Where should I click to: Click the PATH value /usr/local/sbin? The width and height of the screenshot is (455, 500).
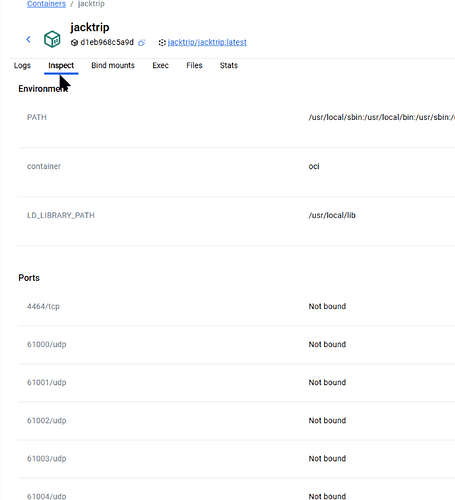pos(382,117)
